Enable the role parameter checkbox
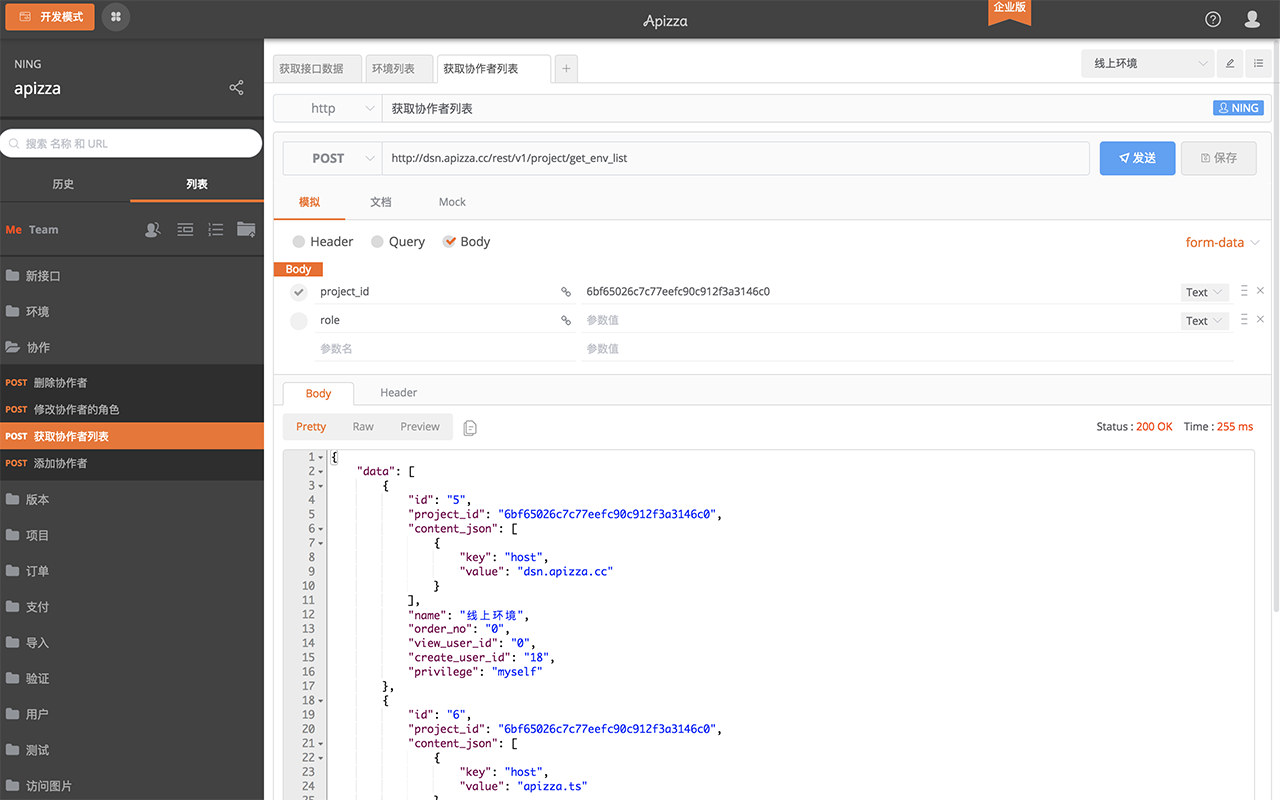1280x800 pixels. pos(297,320)
